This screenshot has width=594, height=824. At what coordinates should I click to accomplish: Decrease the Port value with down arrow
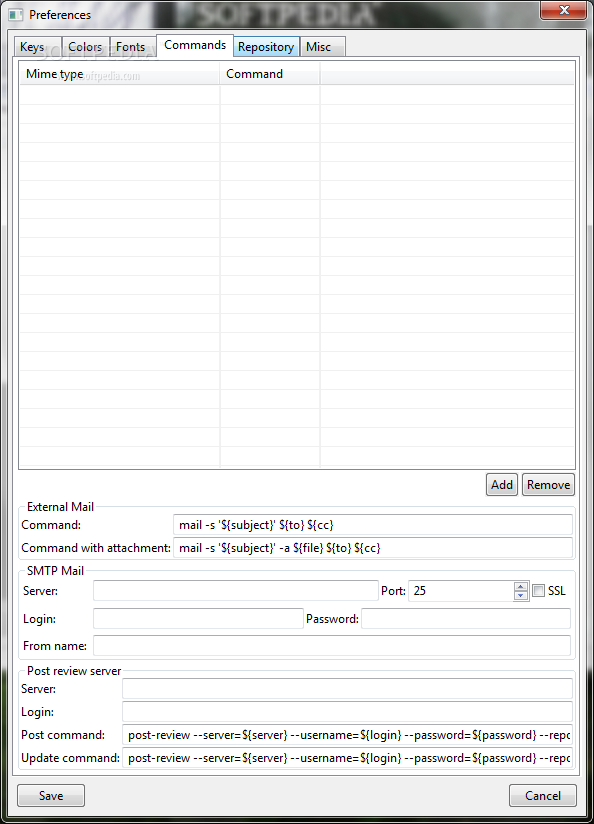click(x=521, y=595)
